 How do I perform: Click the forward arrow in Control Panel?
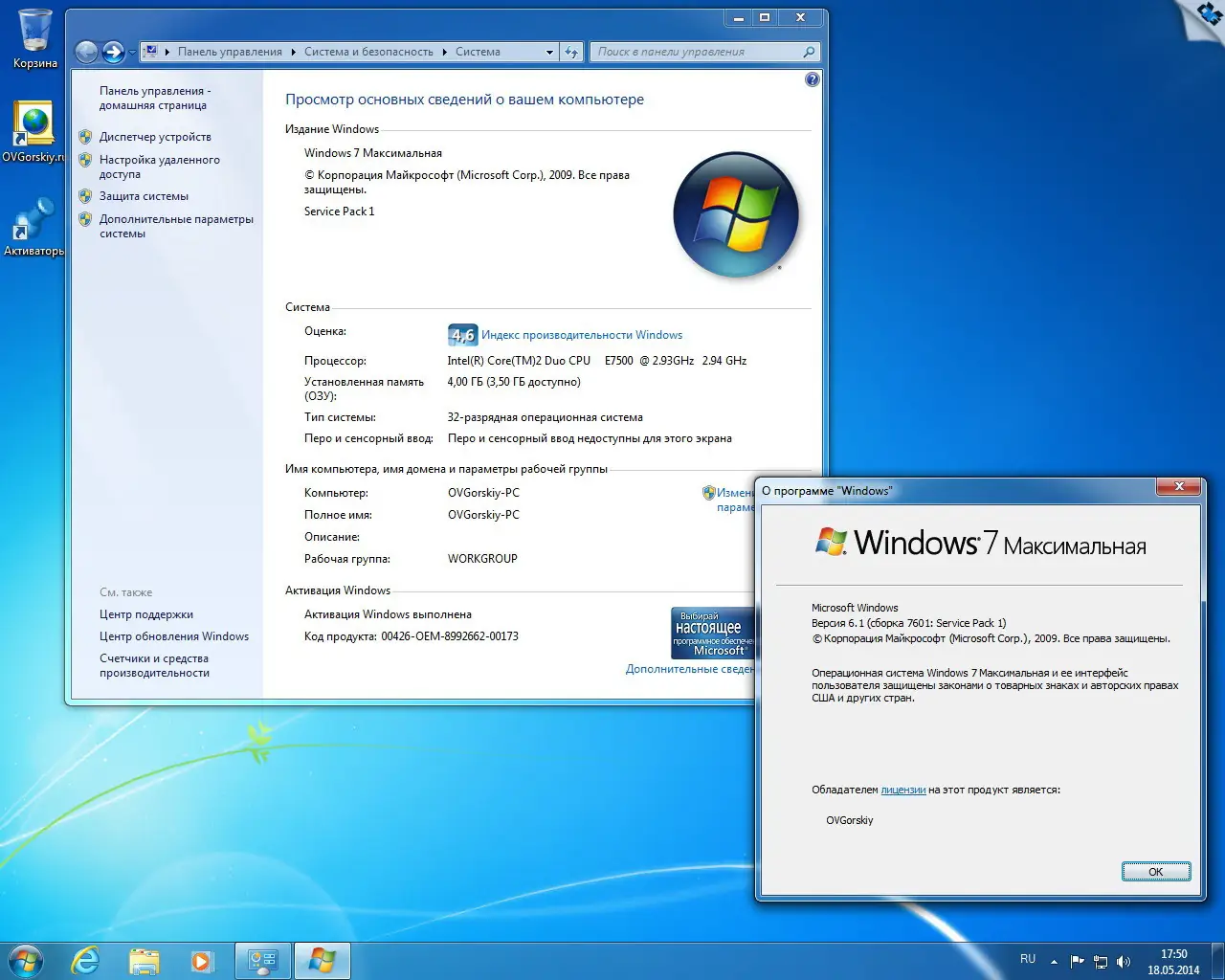(x=113, y=52)
